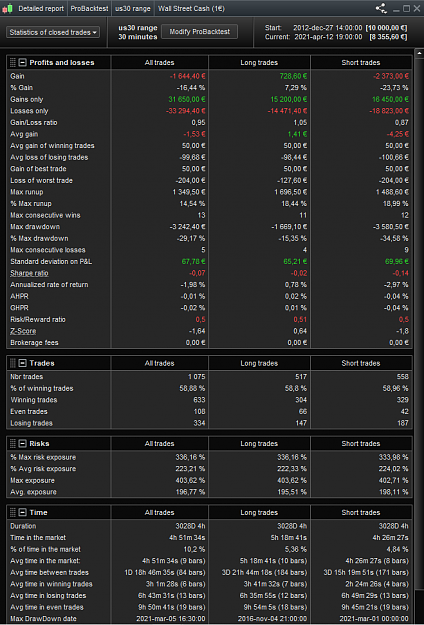Click the Risk/Reward ratio label
Viewport: 424px width, 625px height.
coord(38,319)
